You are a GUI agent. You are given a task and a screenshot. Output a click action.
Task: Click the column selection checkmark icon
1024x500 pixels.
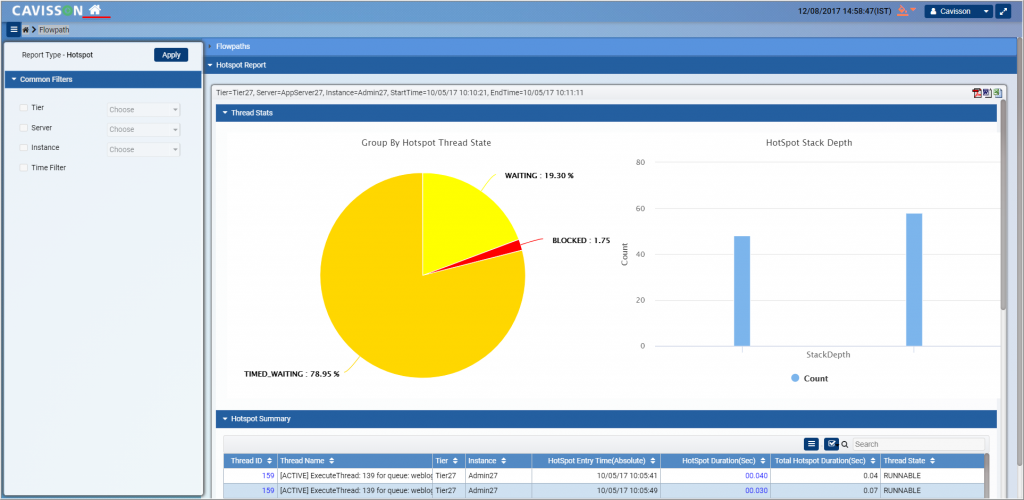[831, 444]
